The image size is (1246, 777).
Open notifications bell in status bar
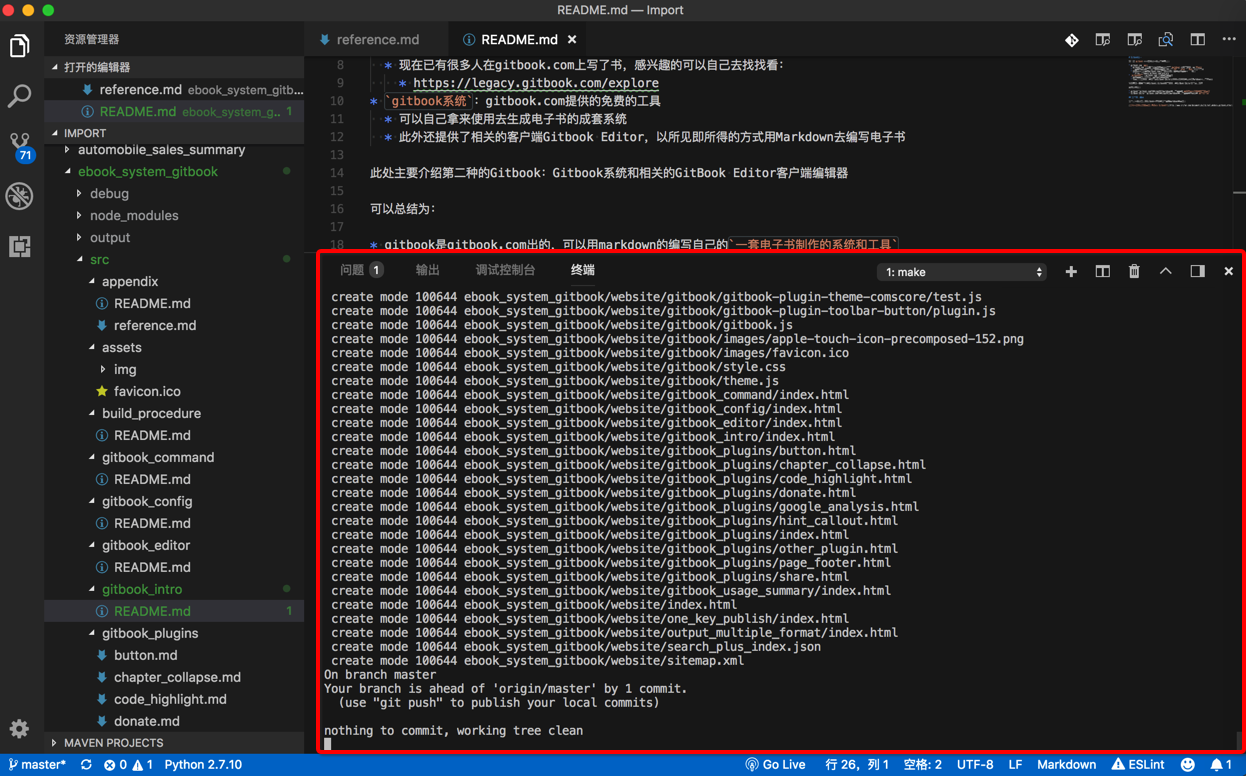pos(1221,765)
